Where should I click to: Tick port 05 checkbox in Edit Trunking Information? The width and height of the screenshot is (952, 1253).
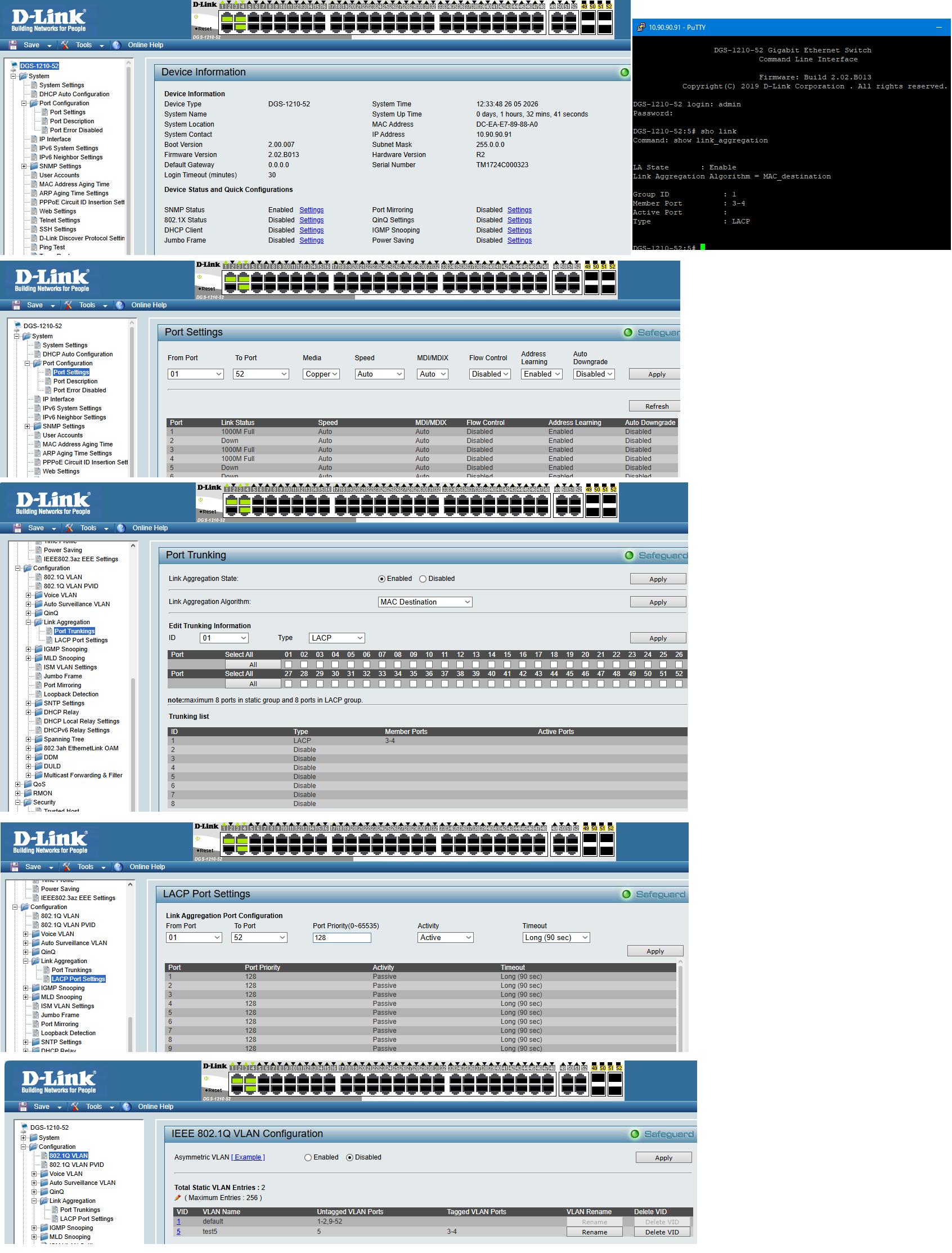pyautogui.click(x=351, y=665)
